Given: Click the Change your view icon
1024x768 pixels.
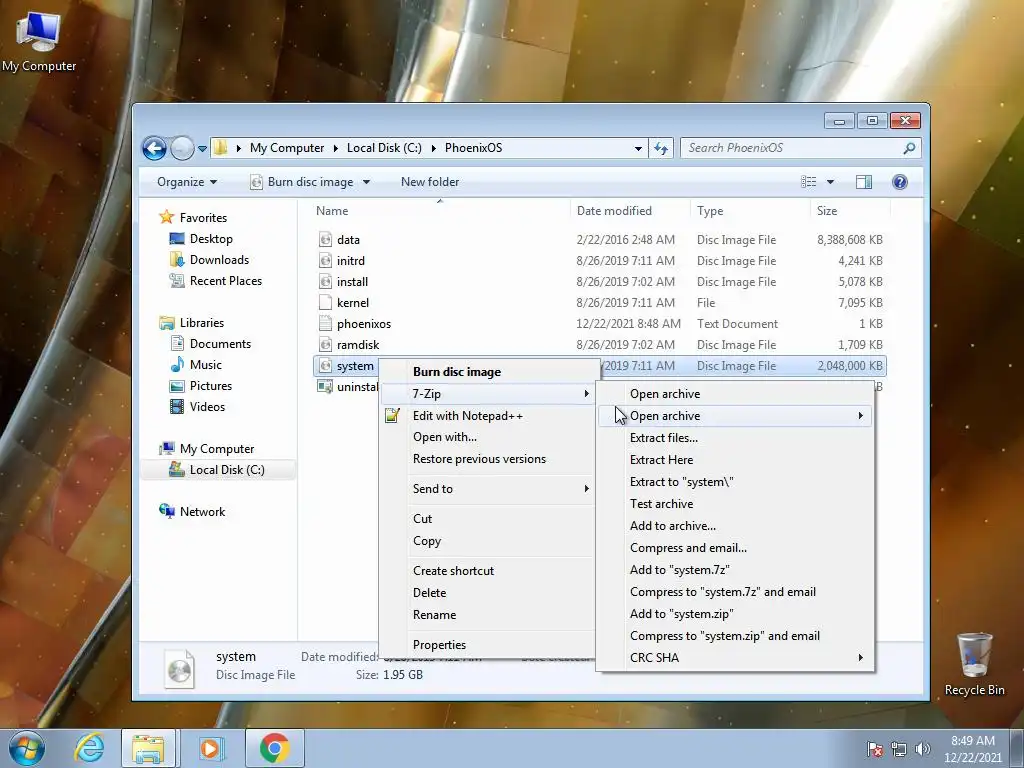Looking at the screenshot, I should coord(808,182).
